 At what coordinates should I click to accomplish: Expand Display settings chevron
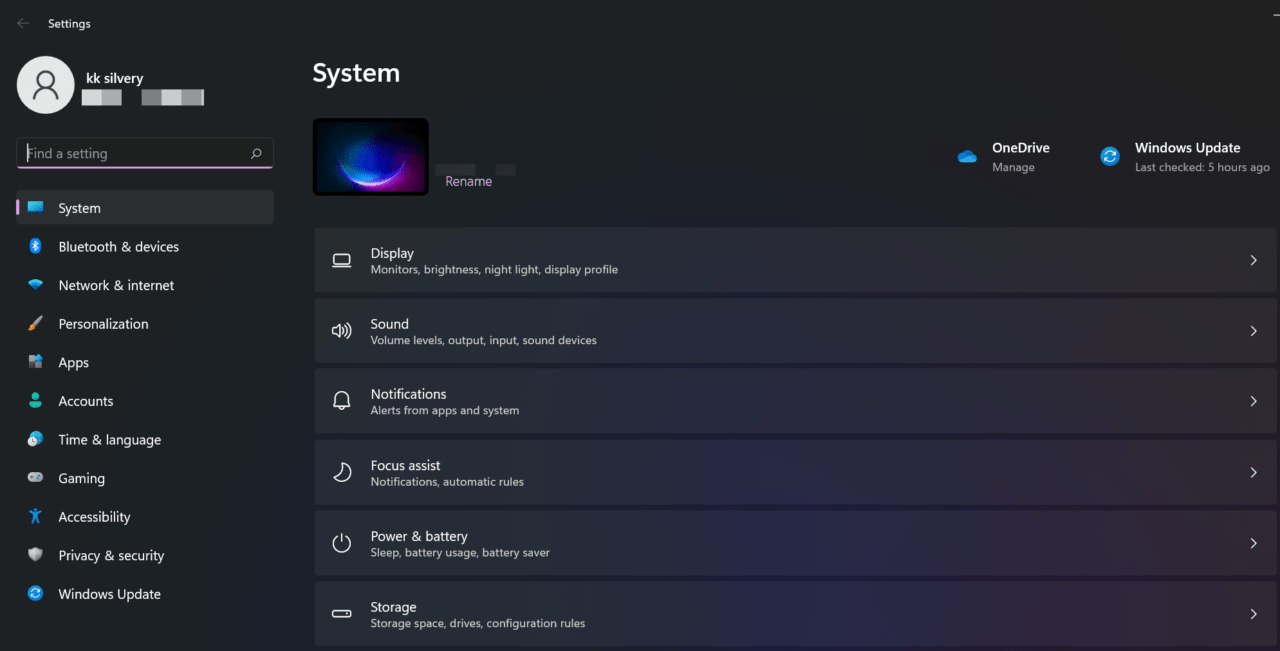click(x=1253, y=260)
